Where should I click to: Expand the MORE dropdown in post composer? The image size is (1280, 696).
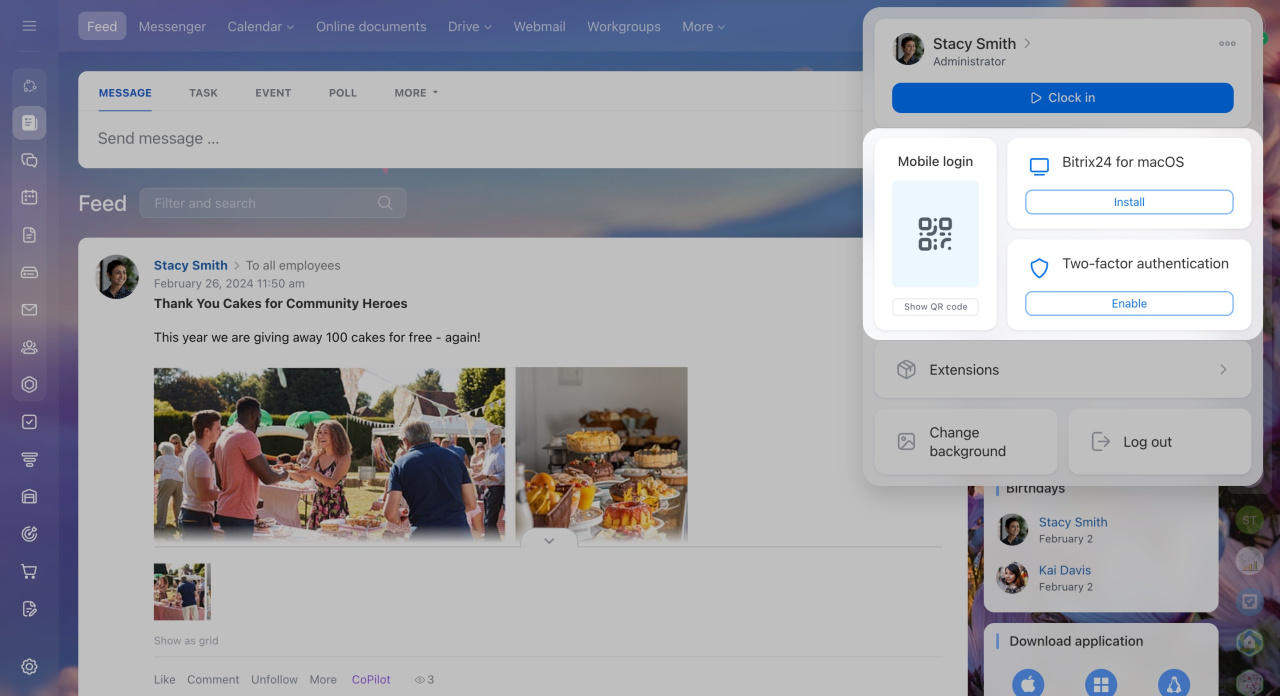click(x=416, y=93)
